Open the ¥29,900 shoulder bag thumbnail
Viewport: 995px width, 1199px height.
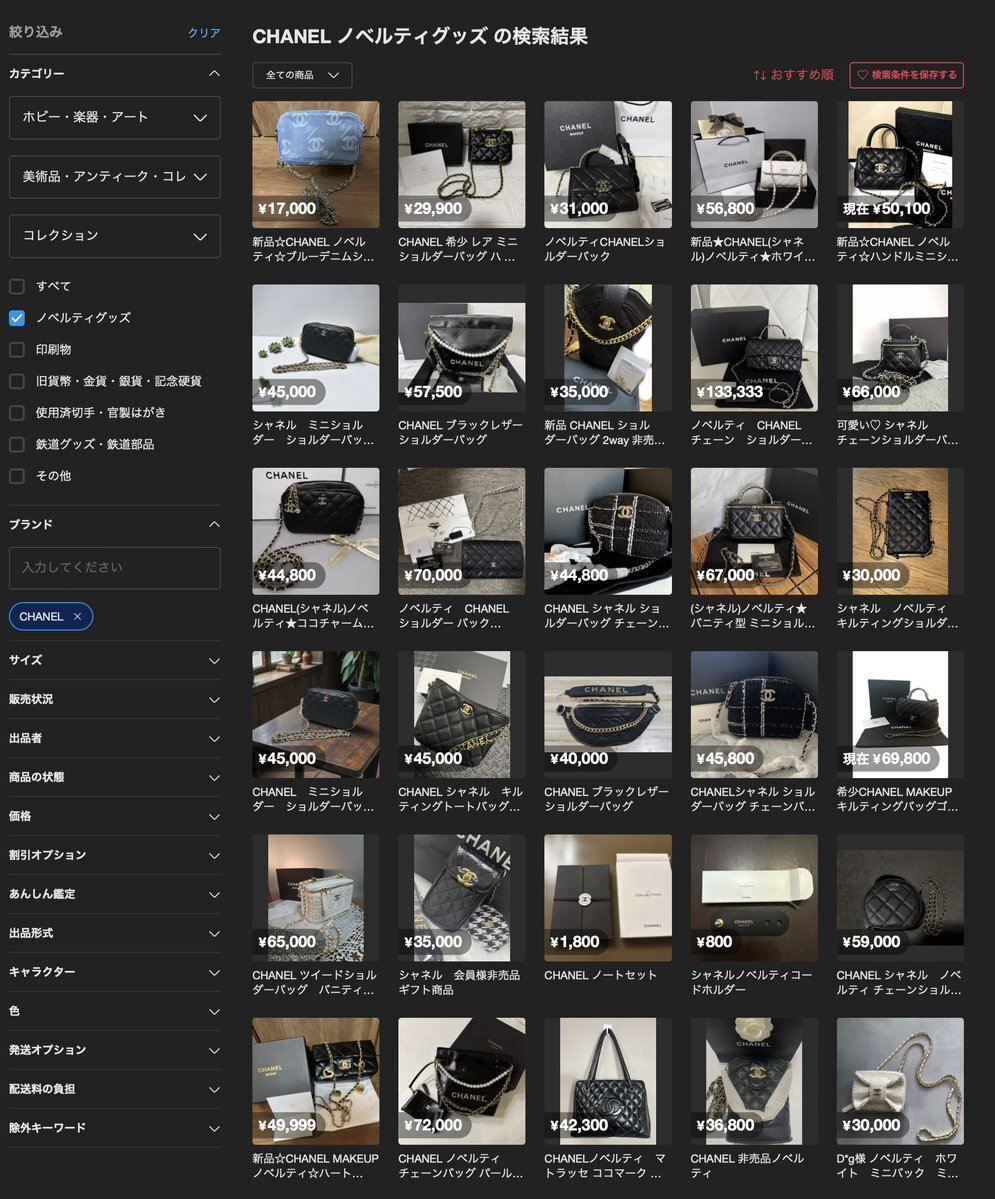coord(462,164)
